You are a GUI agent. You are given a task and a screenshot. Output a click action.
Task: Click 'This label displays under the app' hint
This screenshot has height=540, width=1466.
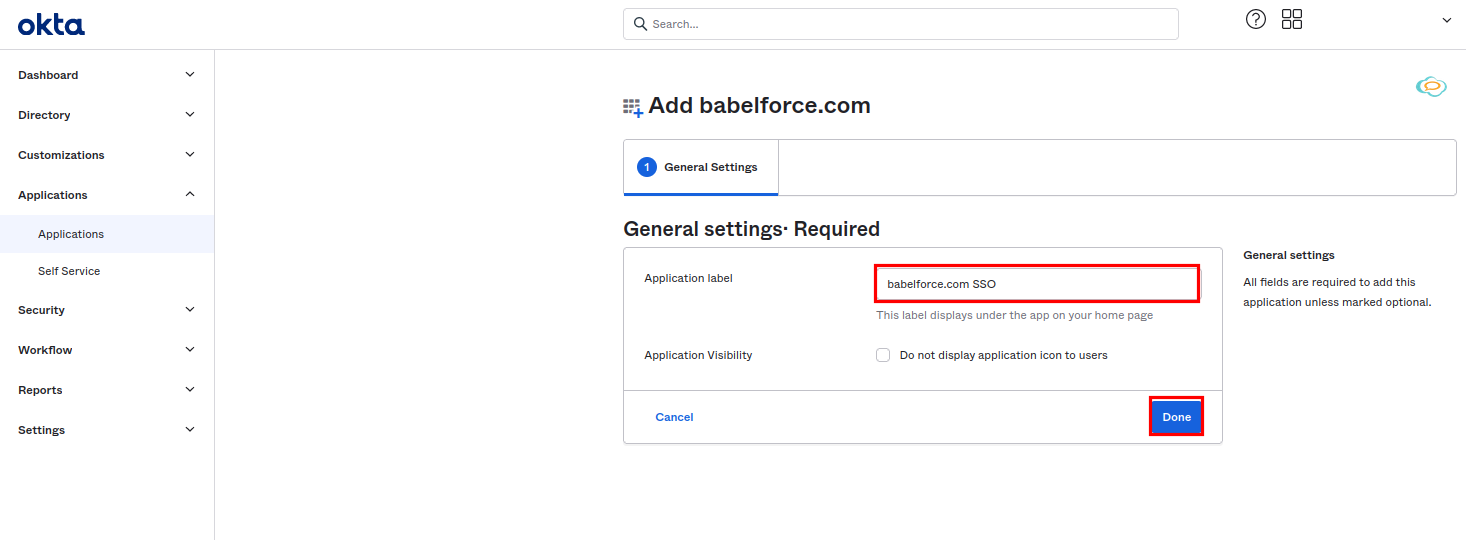[1015, 315]
